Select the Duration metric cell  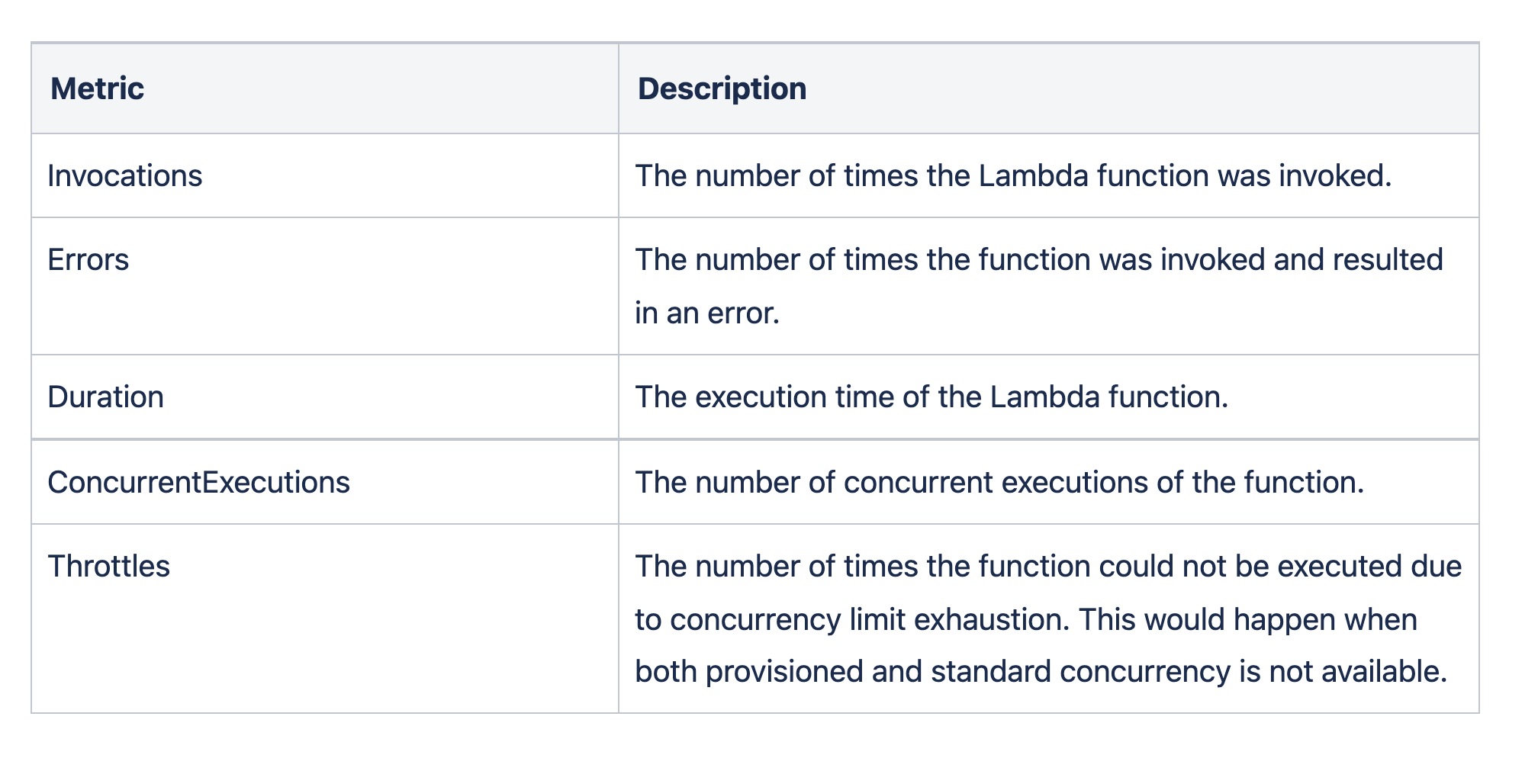coord(106,397)
